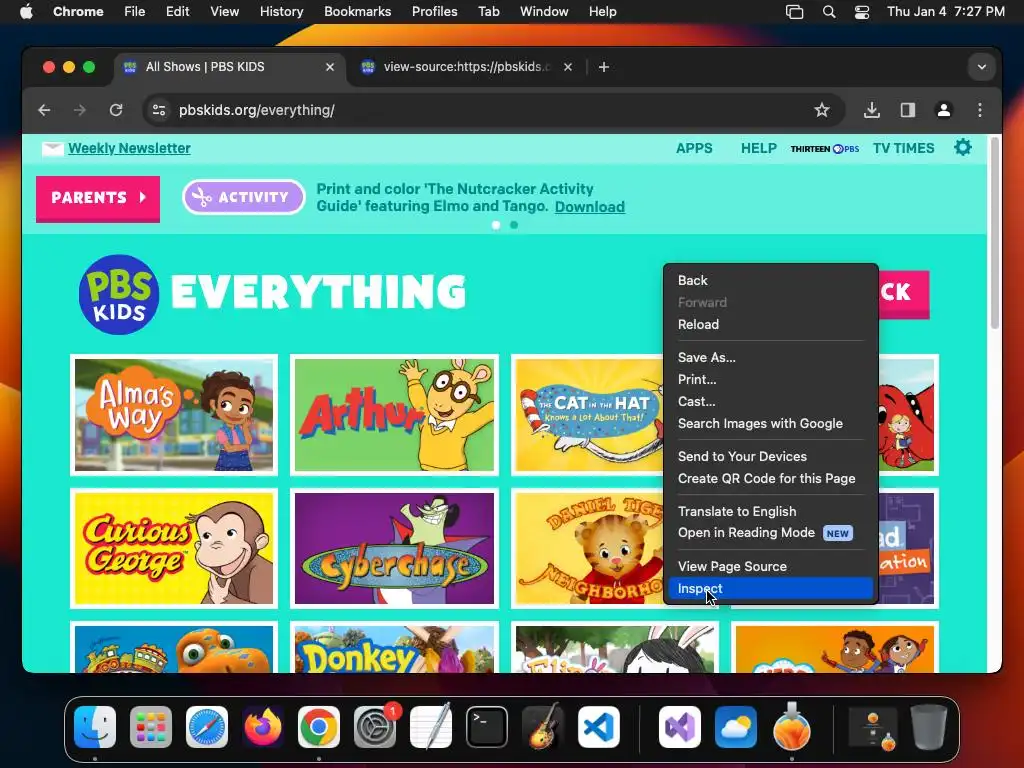1024x768 pixels.
Task: Open Alma's Way show thumbnail
Action: [174, 415]
